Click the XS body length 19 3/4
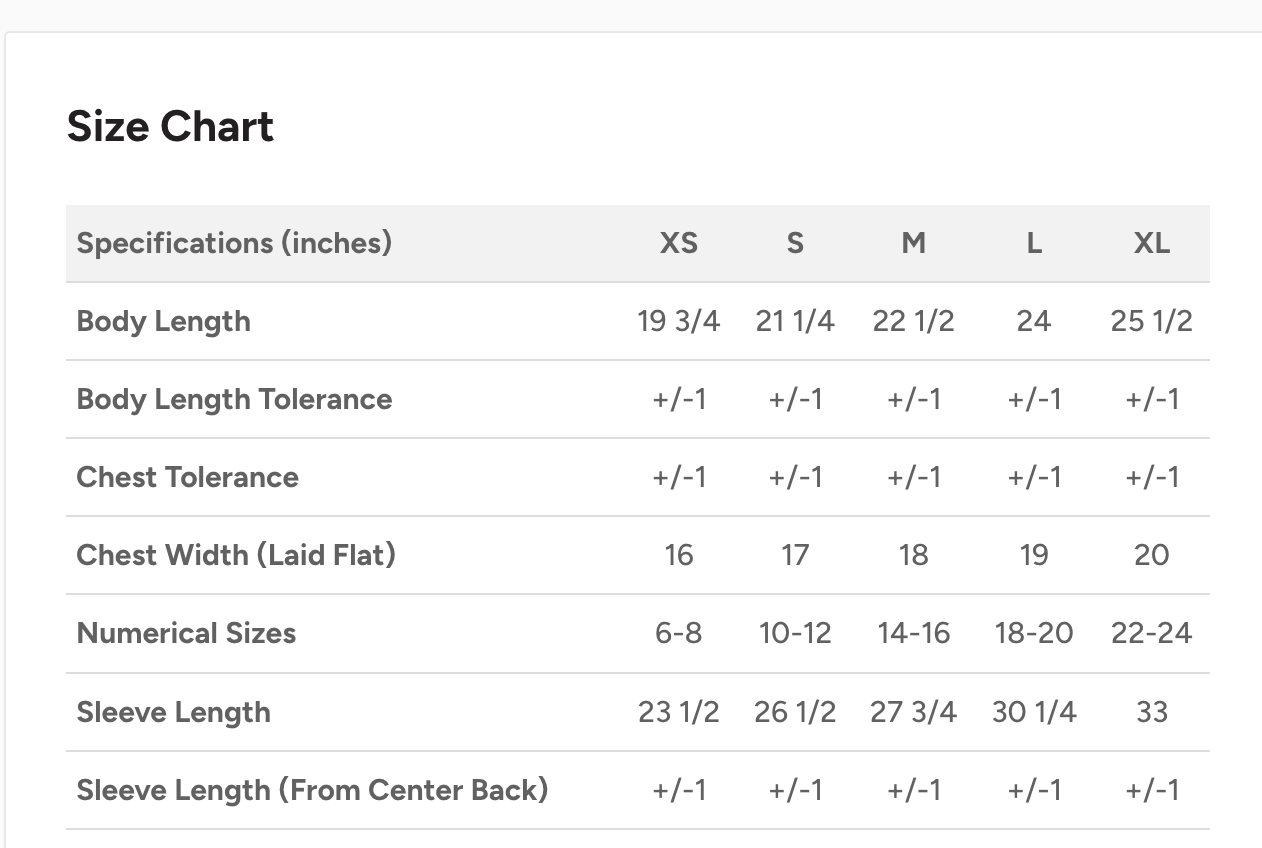Viewport: 1262px width, 848px height. point(678,321)
